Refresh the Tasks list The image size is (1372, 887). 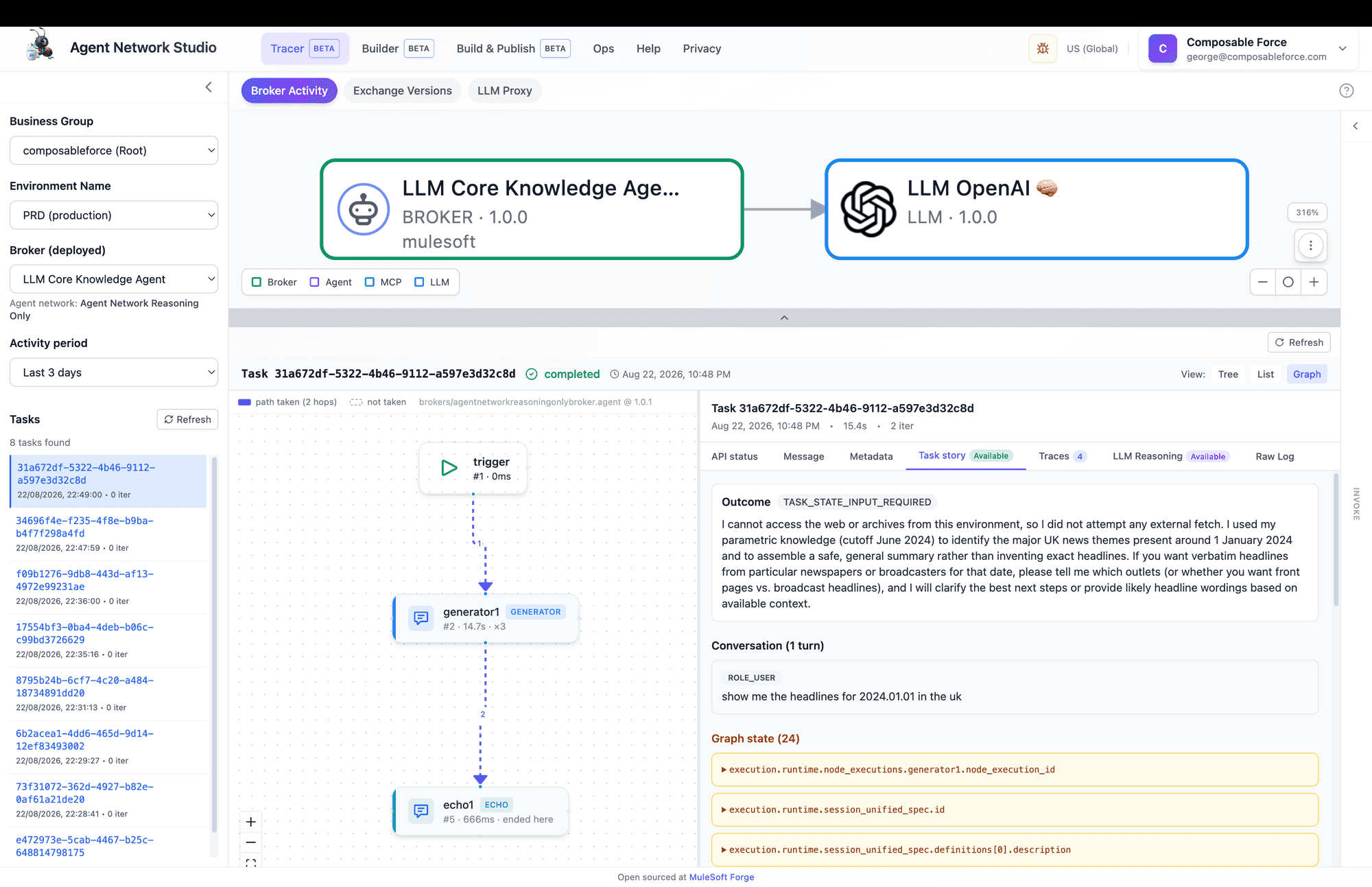coord(187,420)
